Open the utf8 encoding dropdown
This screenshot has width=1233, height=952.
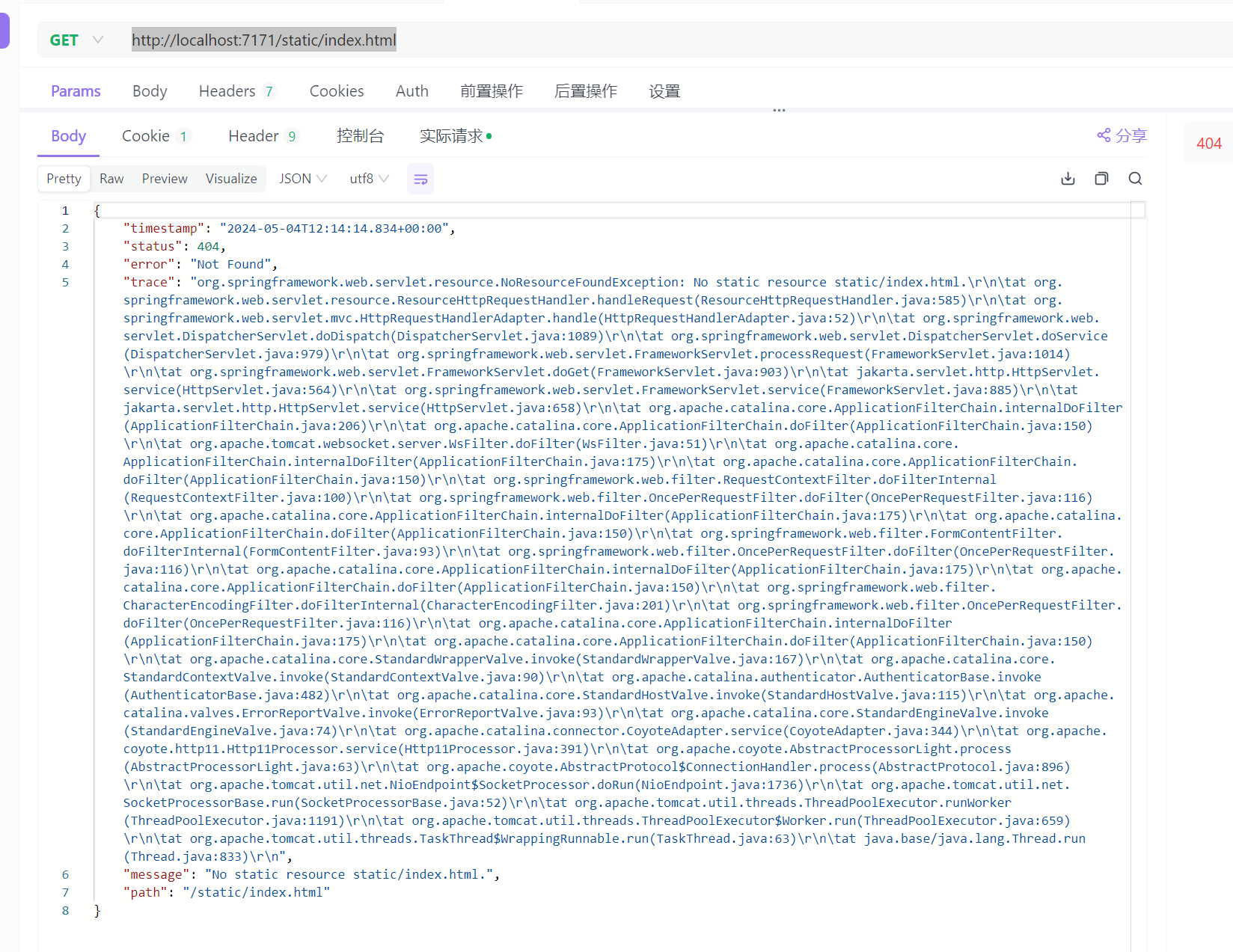click(370, 179)
